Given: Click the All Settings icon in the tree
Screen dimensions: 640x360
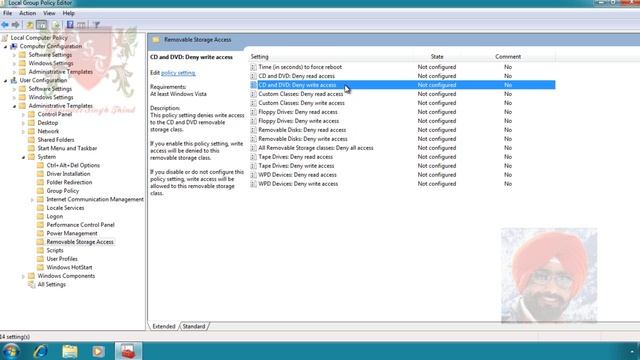Looking at the screenshot, I should coord(31,284).
